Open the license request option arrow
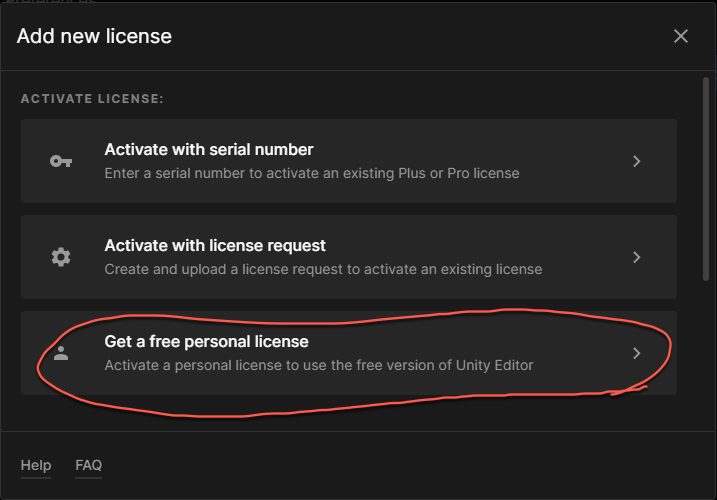717x500 pixels. click(637, 257)
